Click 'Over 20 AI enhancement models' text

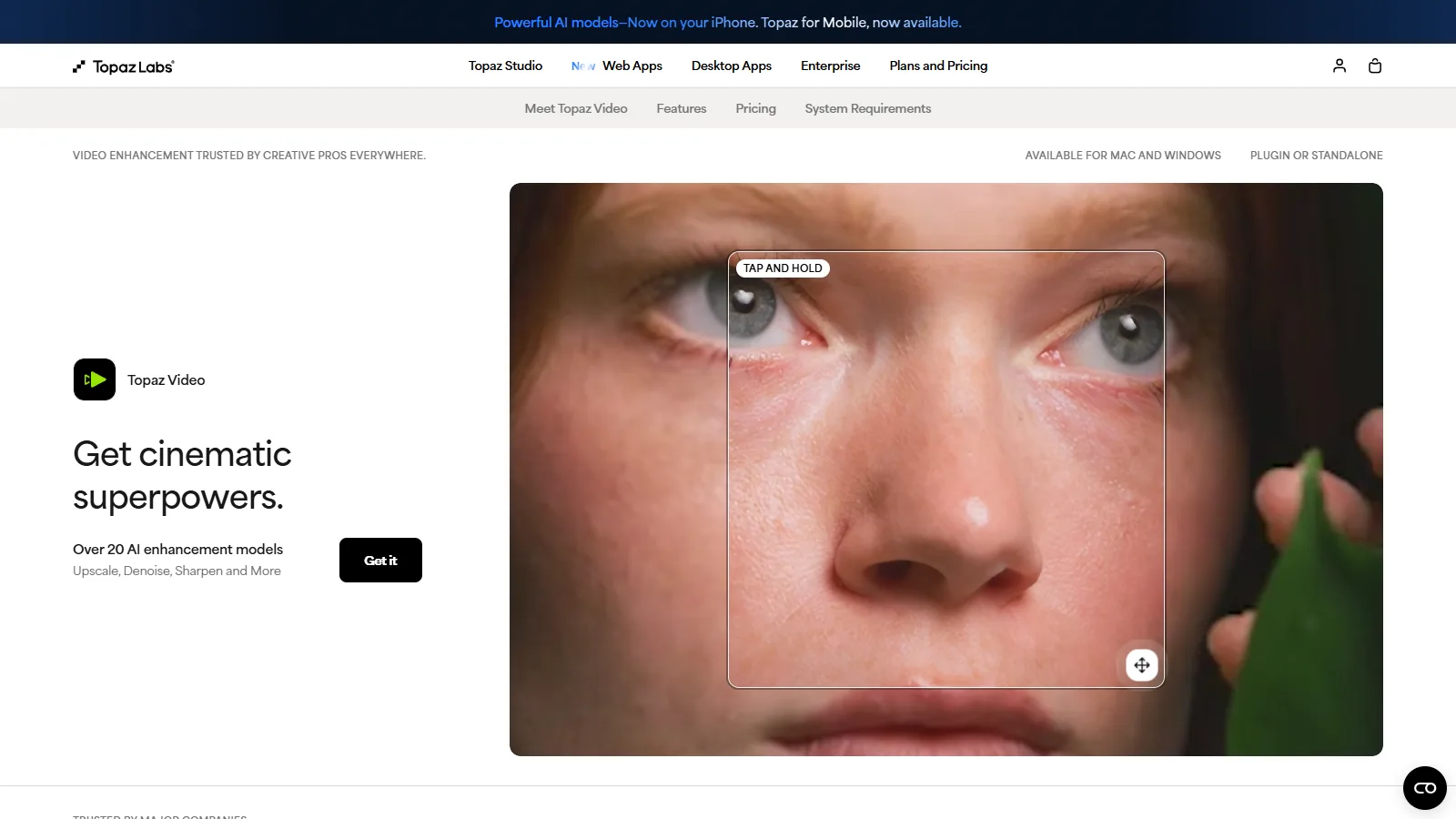coord(178,549)
